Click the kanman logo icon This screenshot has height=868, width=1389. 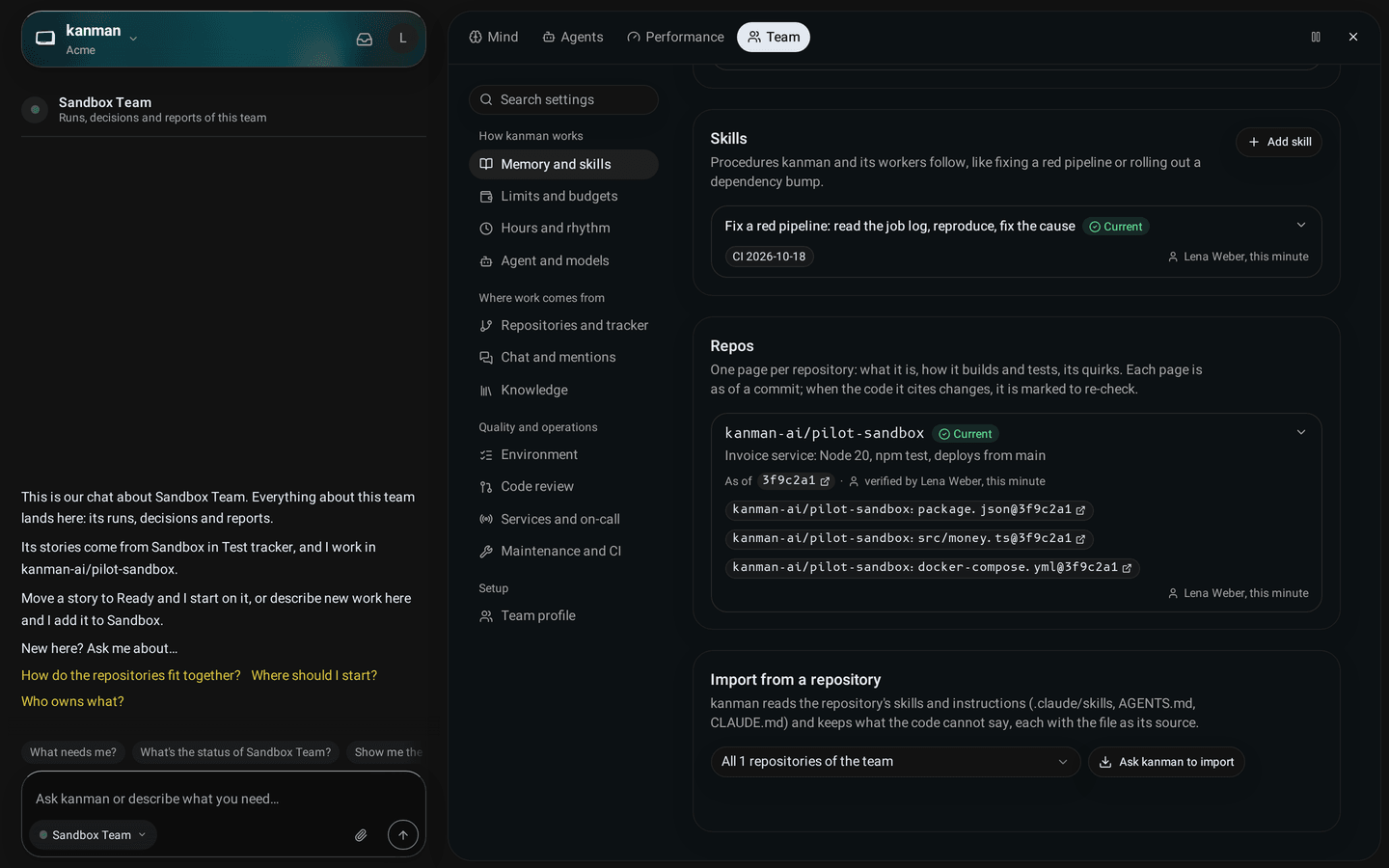(x=45, y=39)
